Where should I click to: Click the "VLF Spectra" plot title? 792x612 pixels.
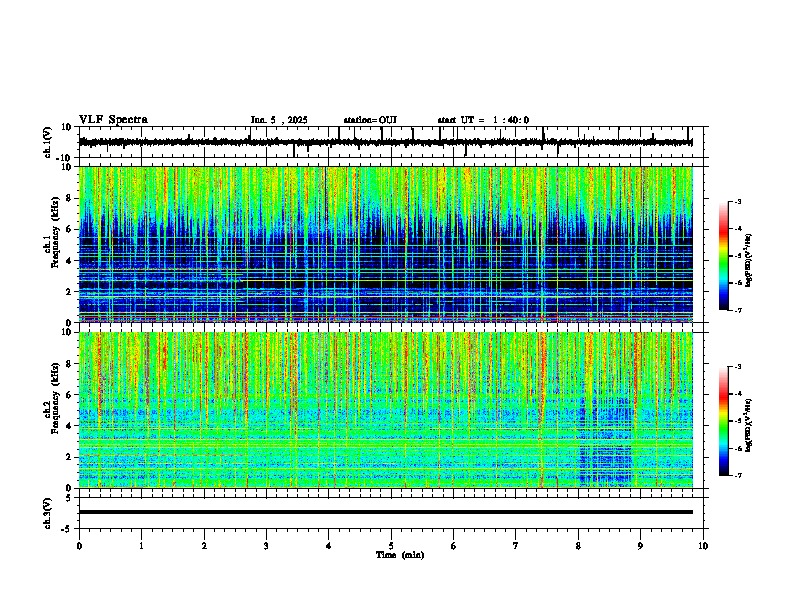pos(113,120)
